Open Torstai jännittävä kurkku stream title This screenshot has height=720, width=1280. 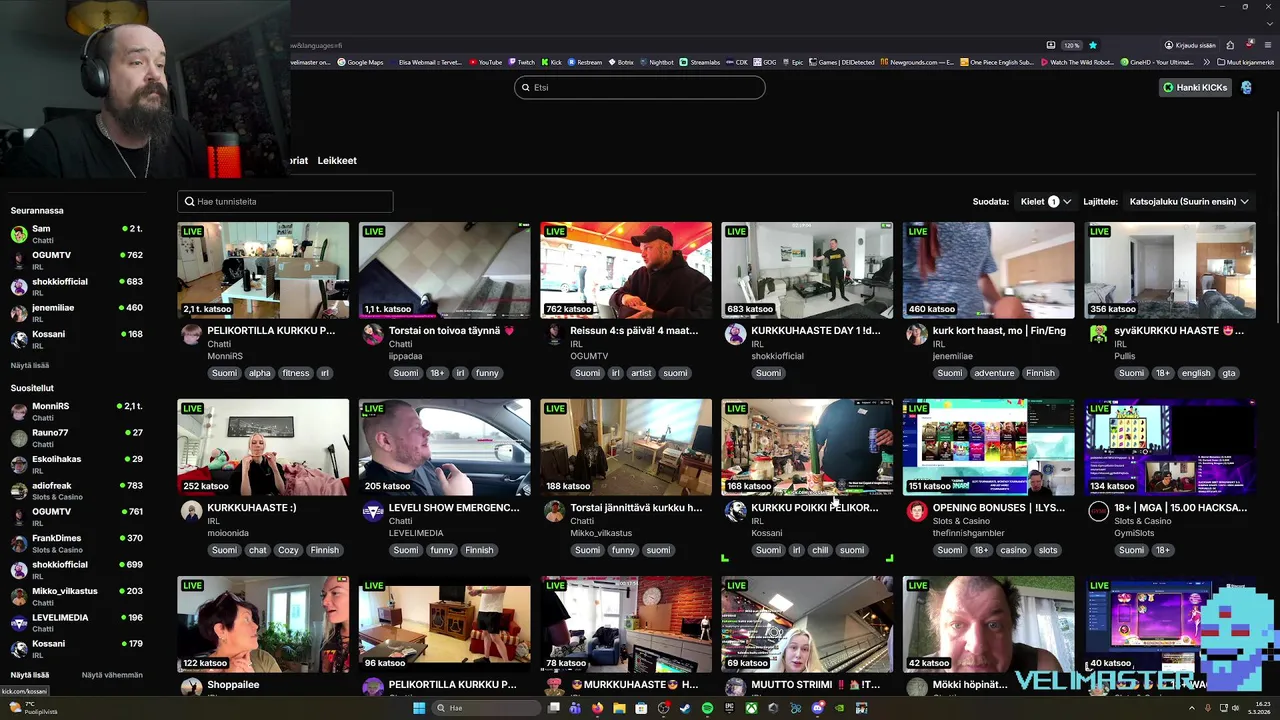click(x=636, y=508)
